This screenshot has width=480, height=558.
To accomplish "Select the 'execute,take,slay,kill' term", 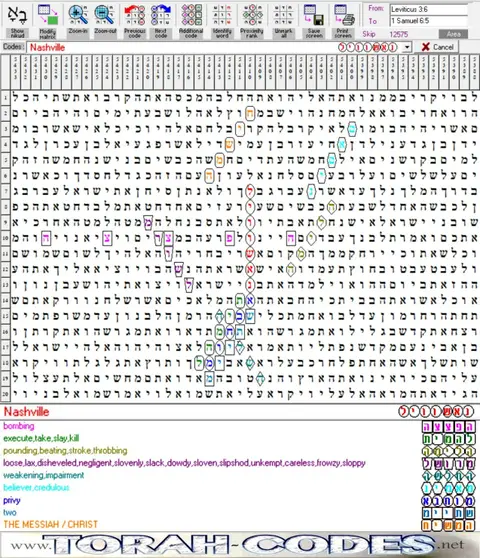I will coord(41,438).
